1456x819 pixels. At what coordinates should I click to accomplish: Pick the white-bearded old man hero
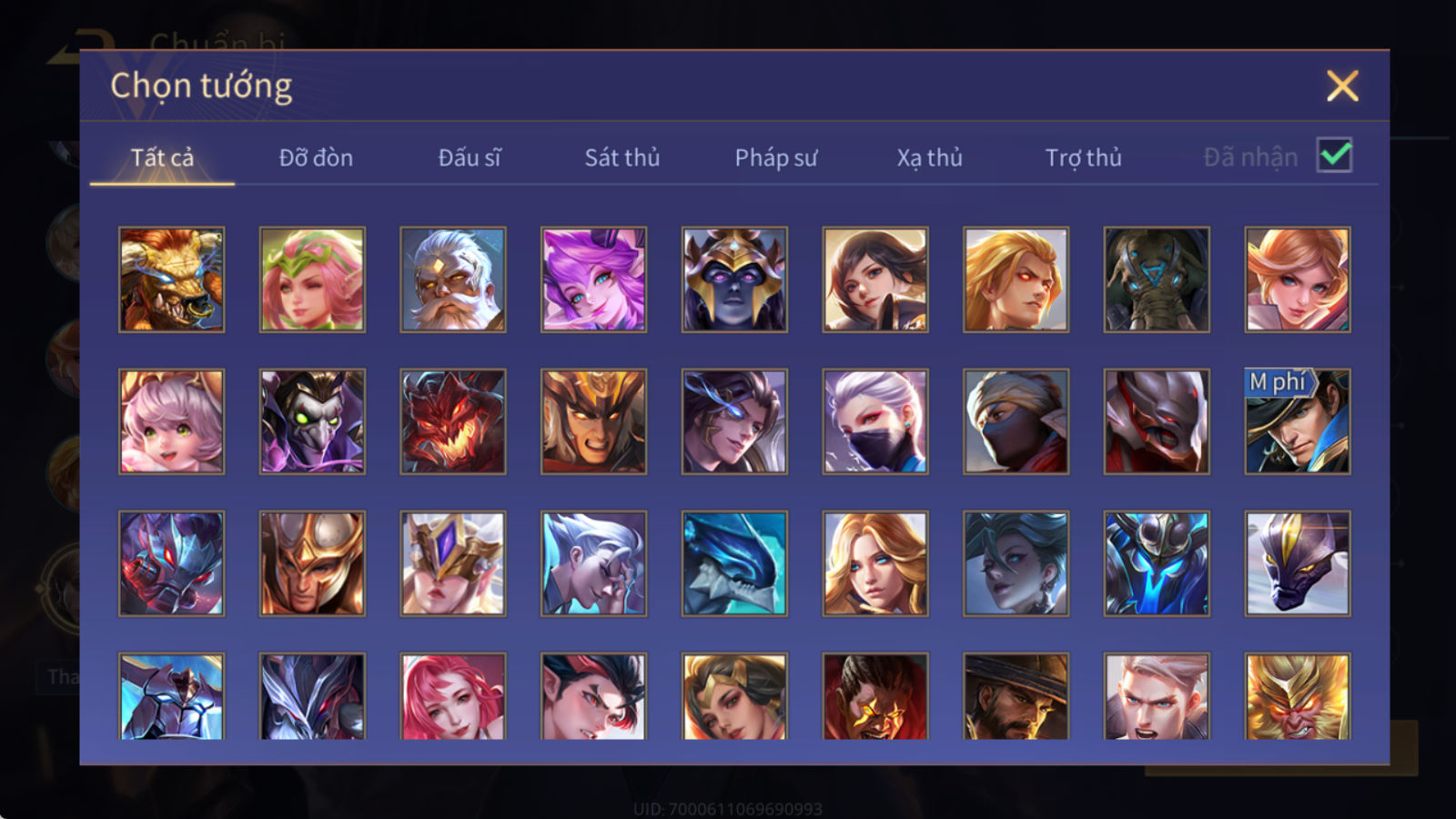453,279
